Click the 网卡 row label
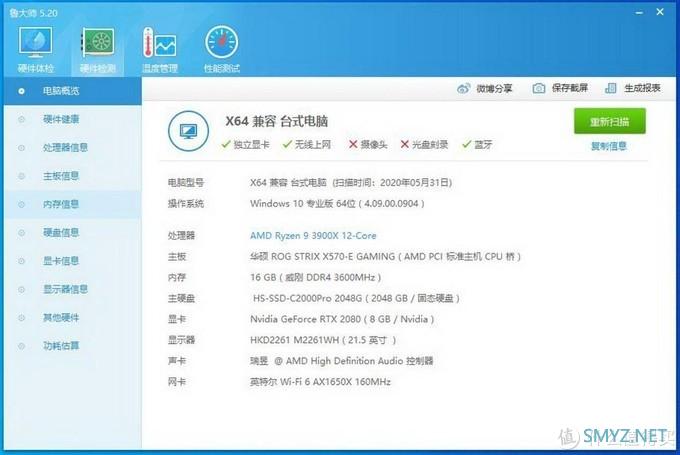 (177, 382)
